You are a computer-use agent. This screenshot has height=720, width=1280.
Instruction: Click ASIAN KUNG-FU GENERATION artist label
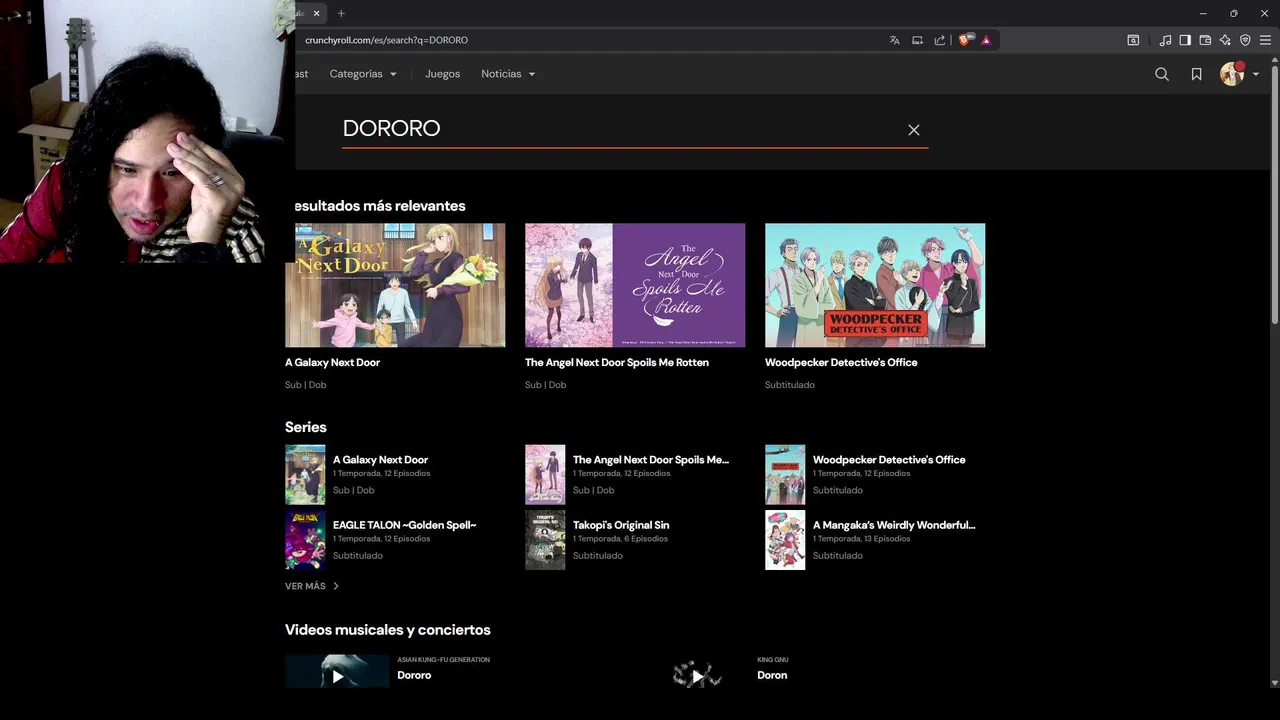[443, 660]
